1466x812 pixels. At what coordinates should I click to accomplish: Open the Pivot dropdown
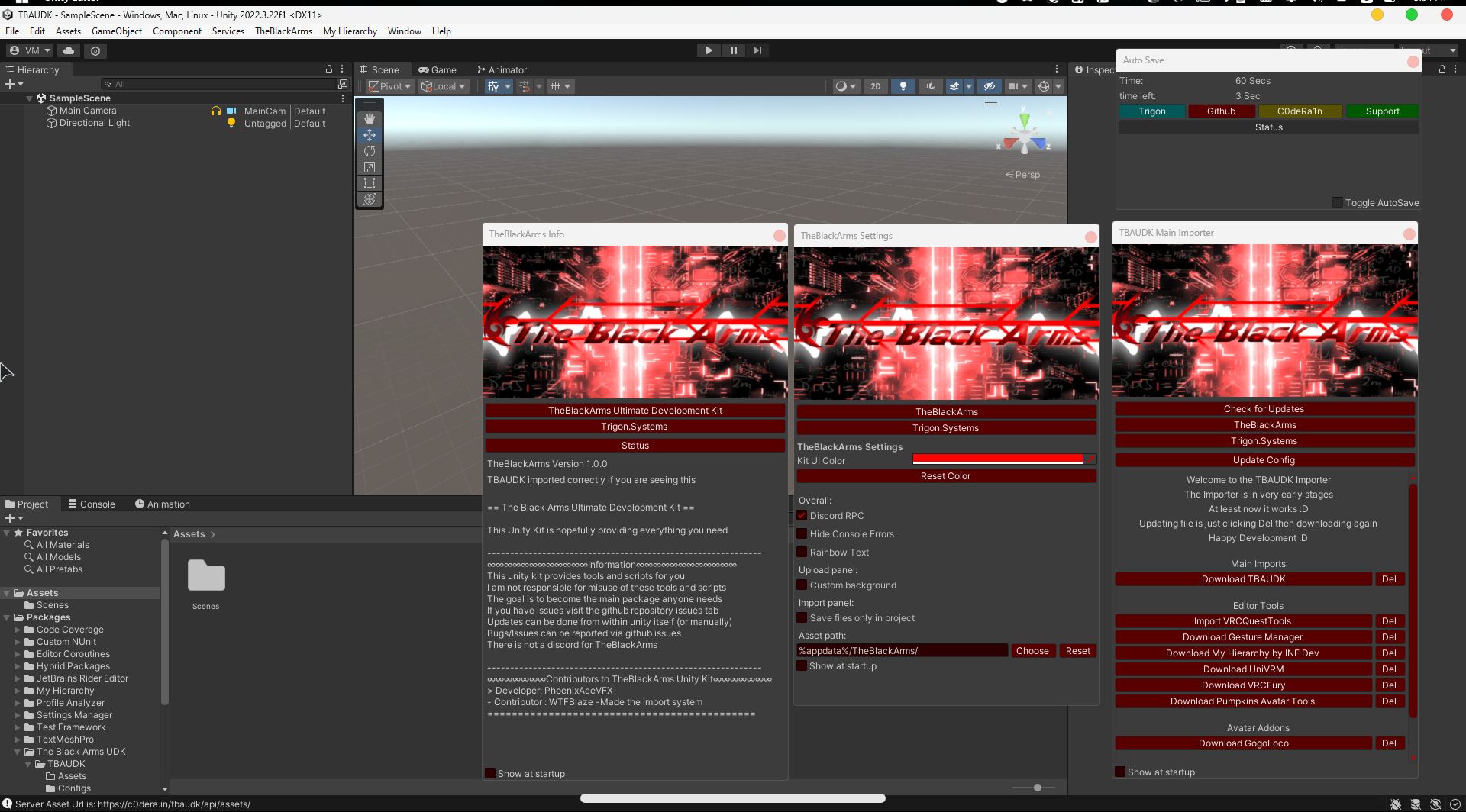click(x=390, y=86)
